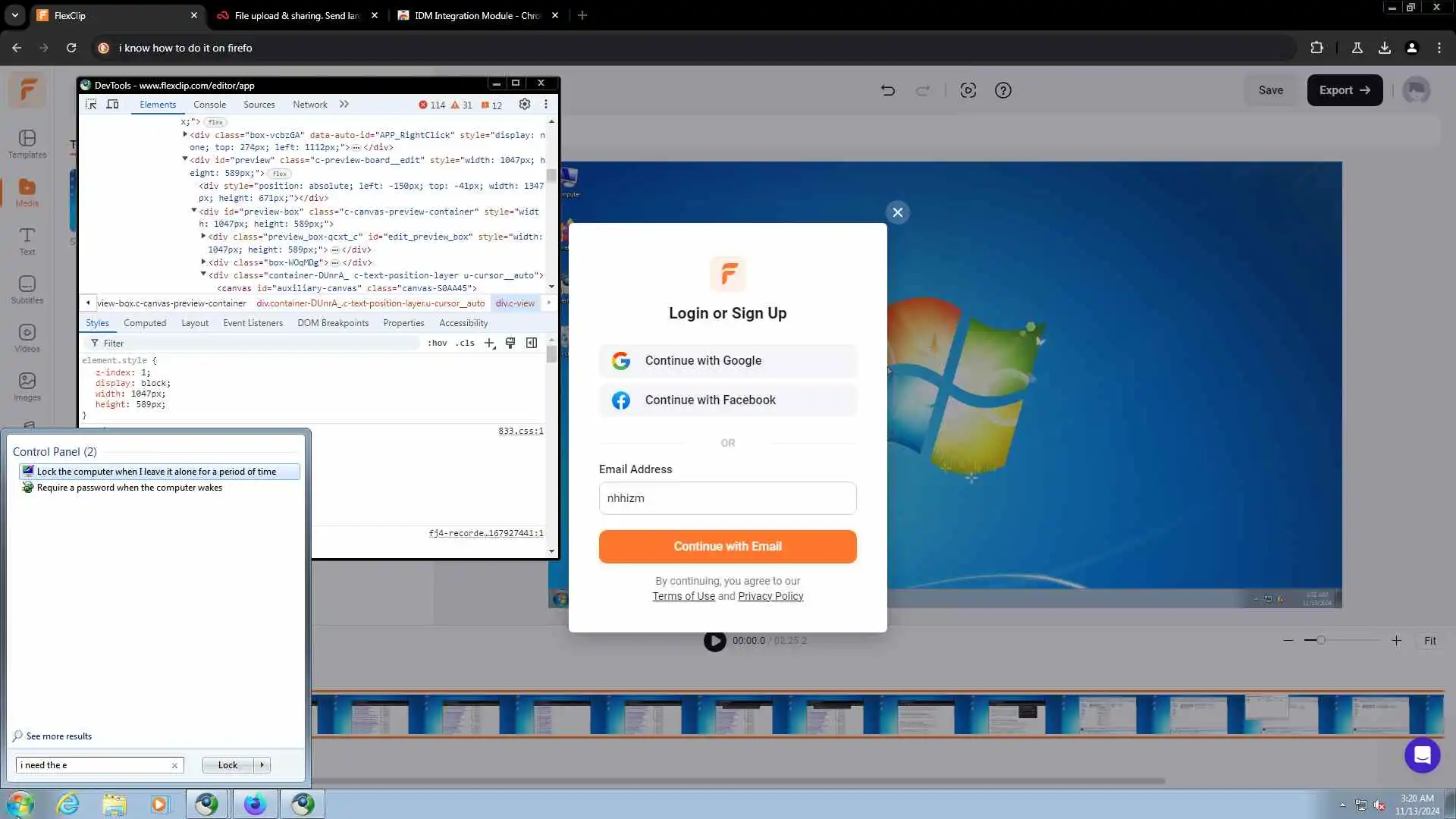Collapse the preview-box div node
The width and height of the screenshot is (1456, 819).
pyautogui.click(x=194, y=211)
